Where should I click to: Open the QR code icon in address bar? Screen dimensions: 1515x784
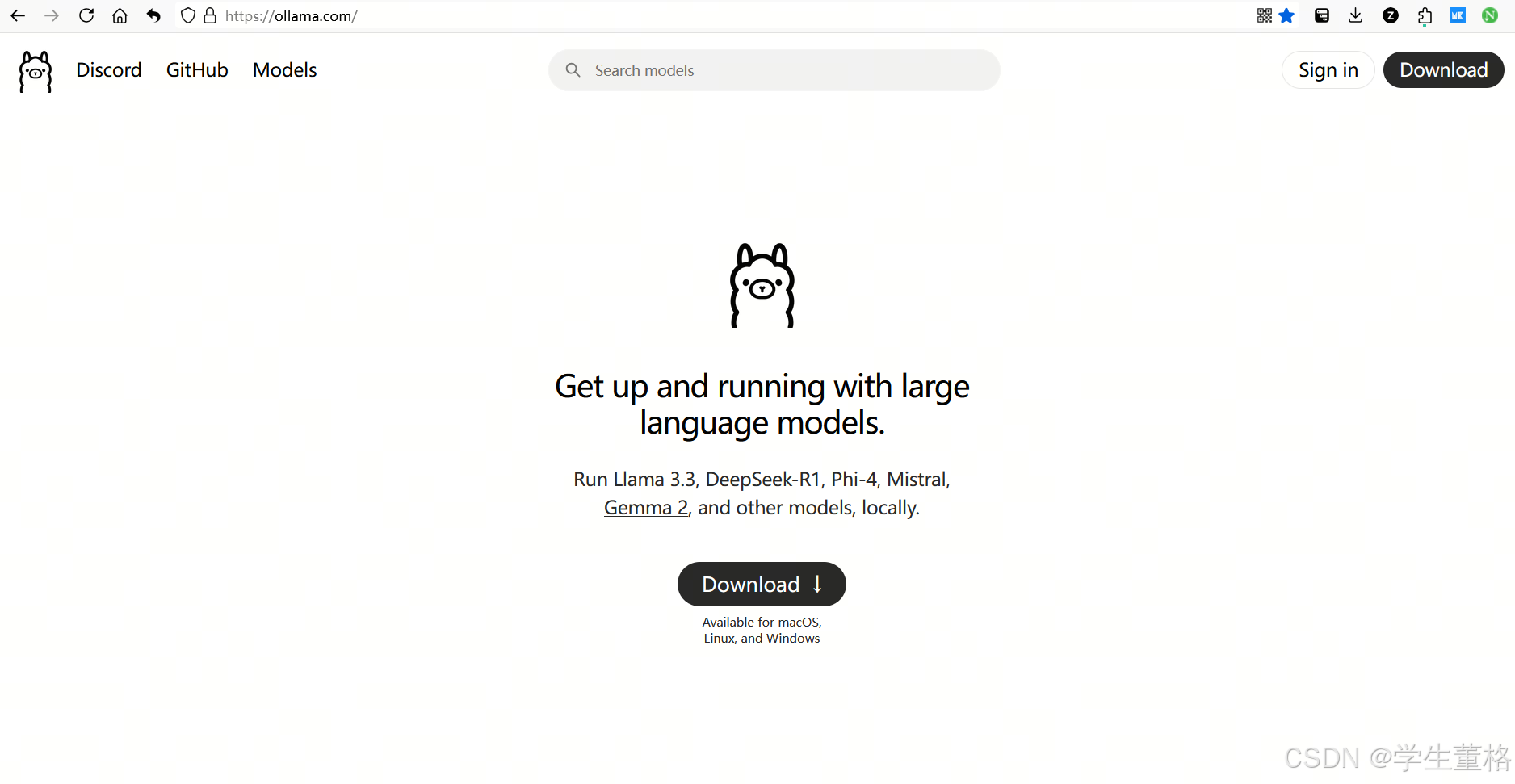point(1265,15)
